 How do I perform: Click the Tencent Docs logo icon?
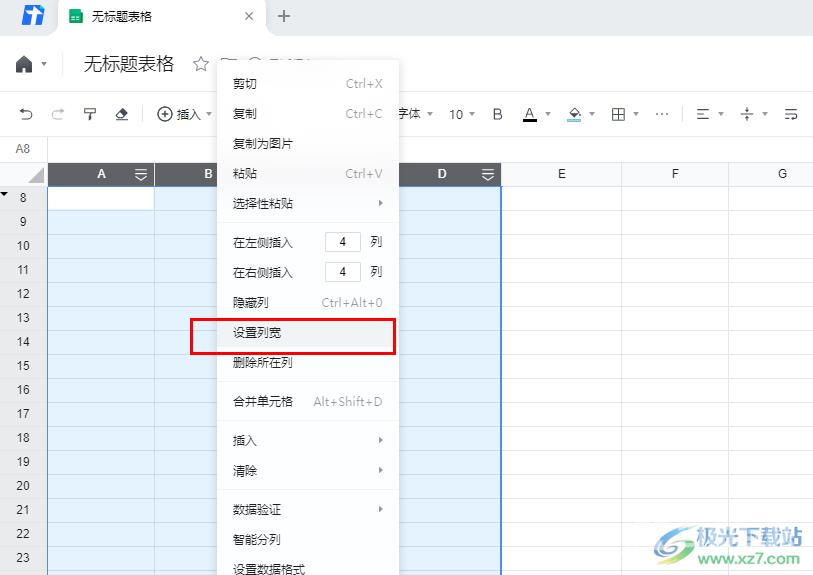point(33,16)
